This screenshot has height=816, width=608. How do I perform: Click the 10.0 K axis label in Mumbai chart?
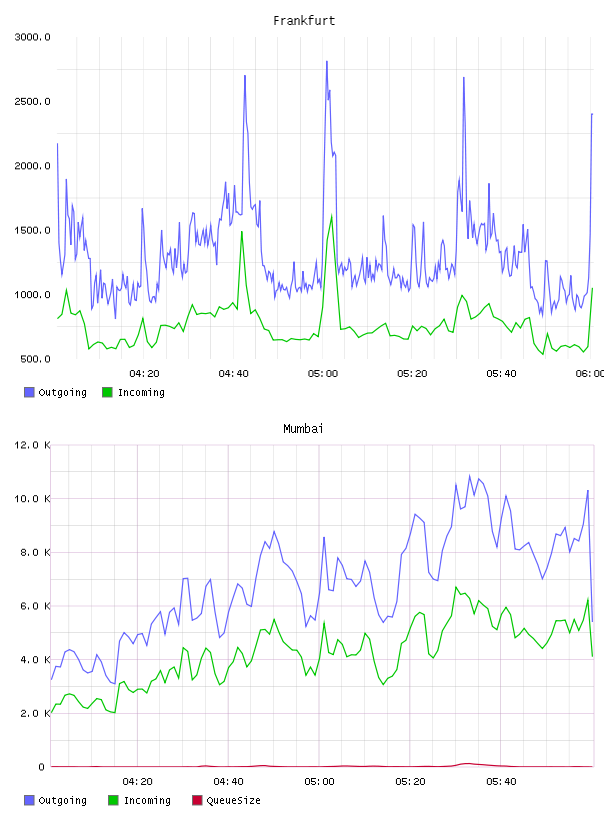(x=32, y=499)
